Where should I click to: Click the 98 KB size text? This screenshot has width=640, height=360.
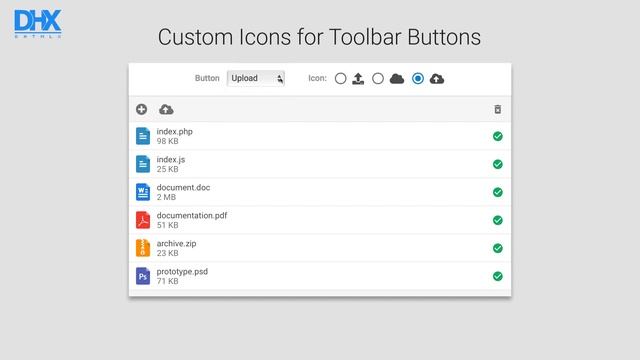click(167, 141)
